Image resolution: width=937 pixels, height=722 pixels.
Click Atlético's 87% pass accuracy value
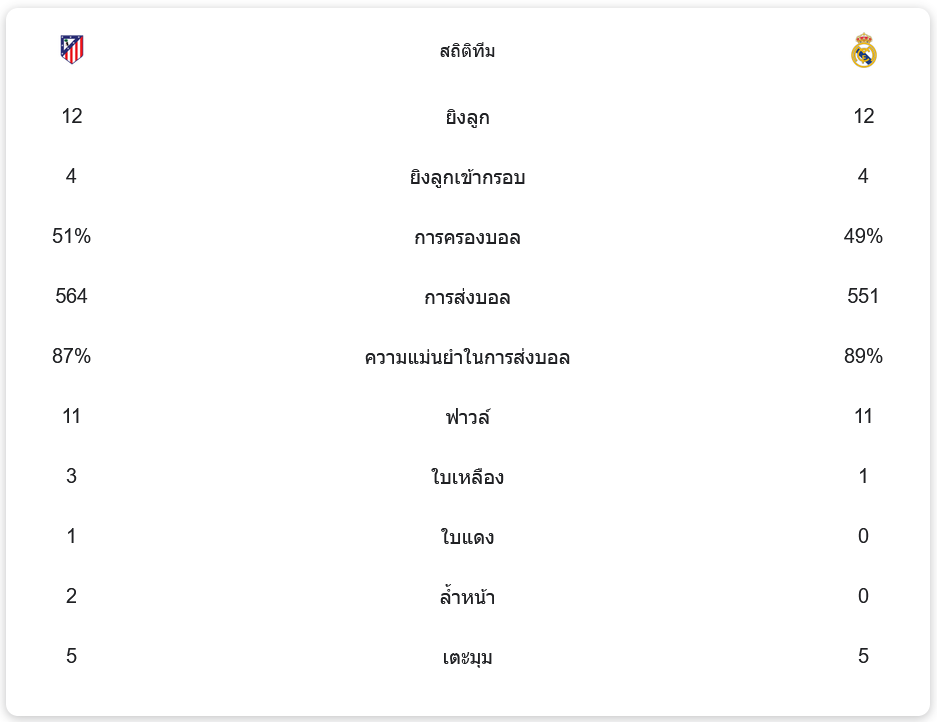pos(72,357)
